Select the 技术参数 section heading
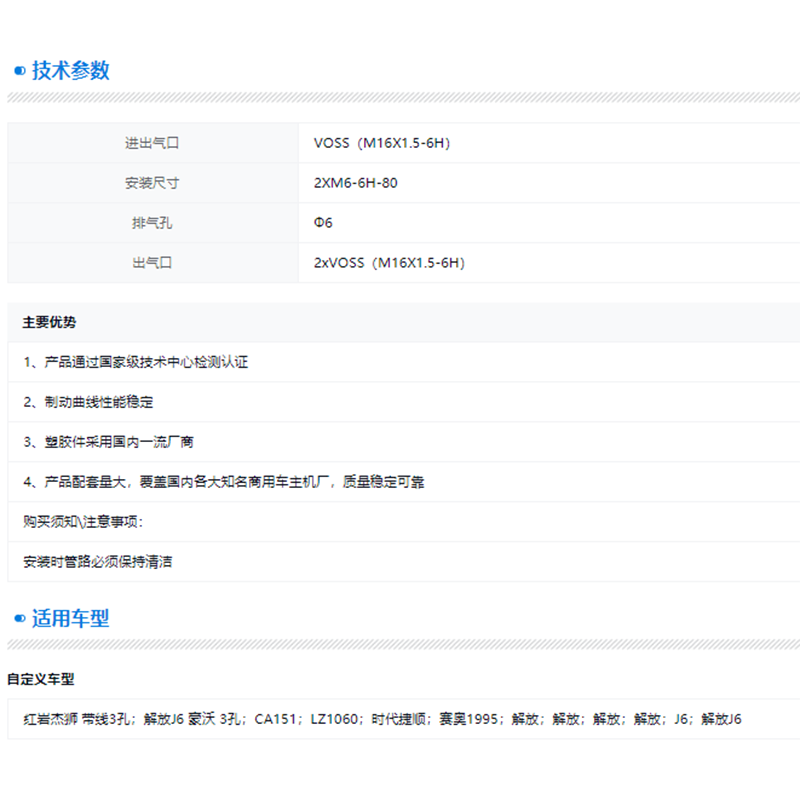Screen dimensions: 800x800 70,71
